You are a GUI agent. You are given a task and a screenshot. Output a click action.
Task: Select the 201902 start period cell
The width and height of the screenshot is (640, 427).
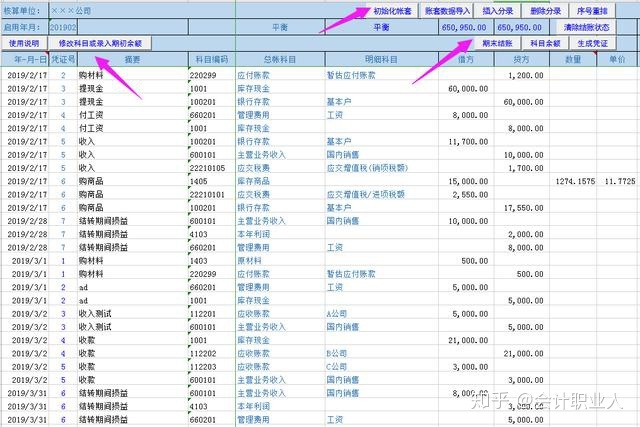point(63,27)
